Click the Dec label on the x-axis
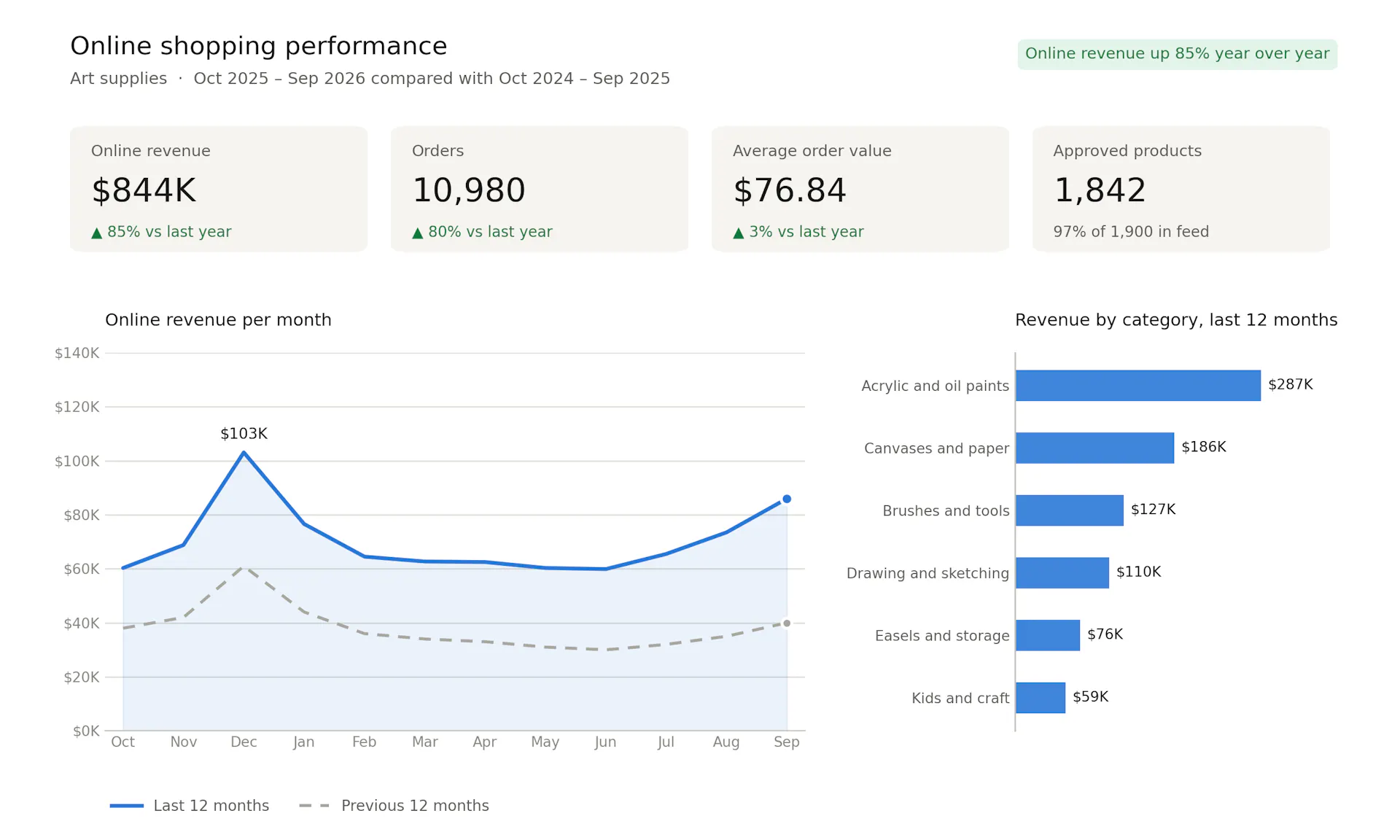This screenshot has height=840, width=1400. 244,742
